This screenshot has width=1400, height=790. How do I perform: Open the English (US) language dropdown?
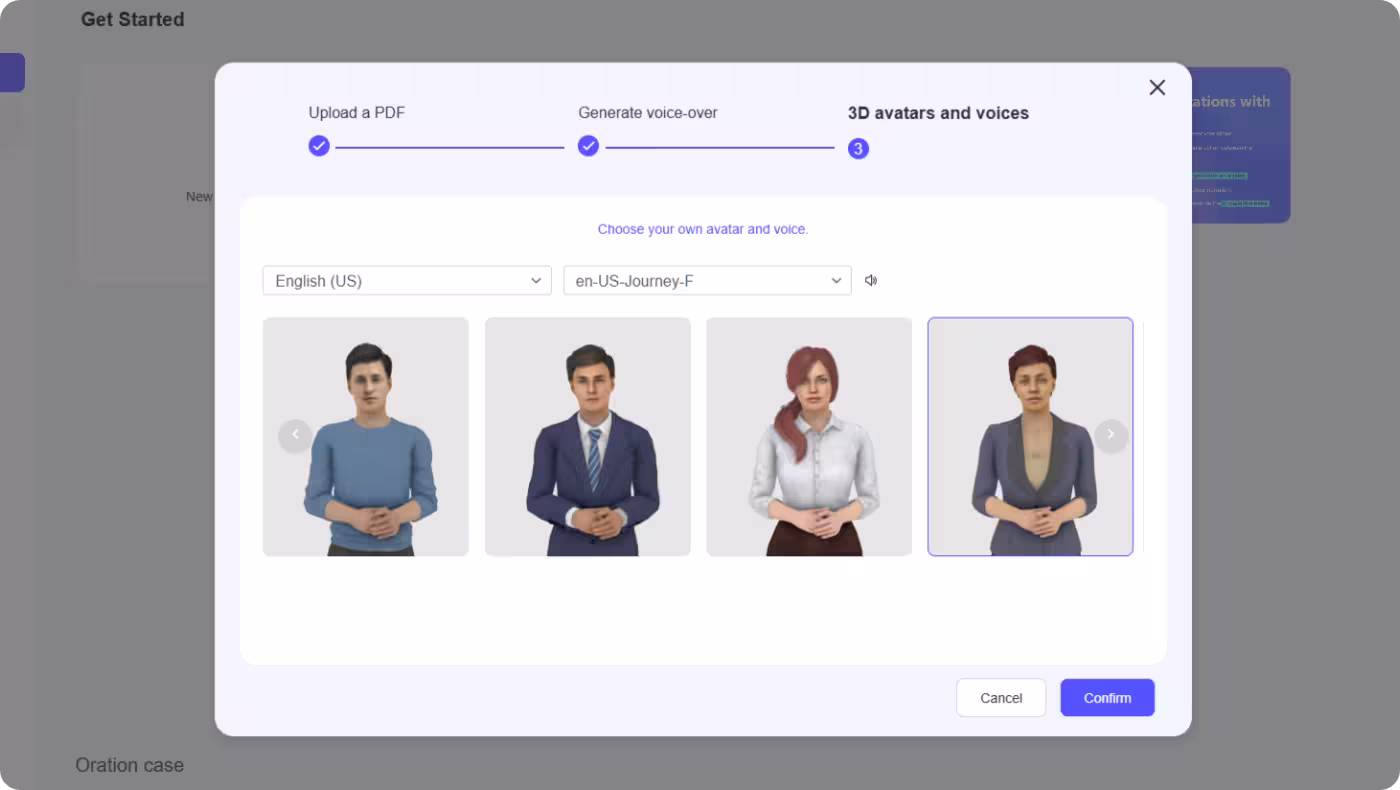(x=407, y=281)
